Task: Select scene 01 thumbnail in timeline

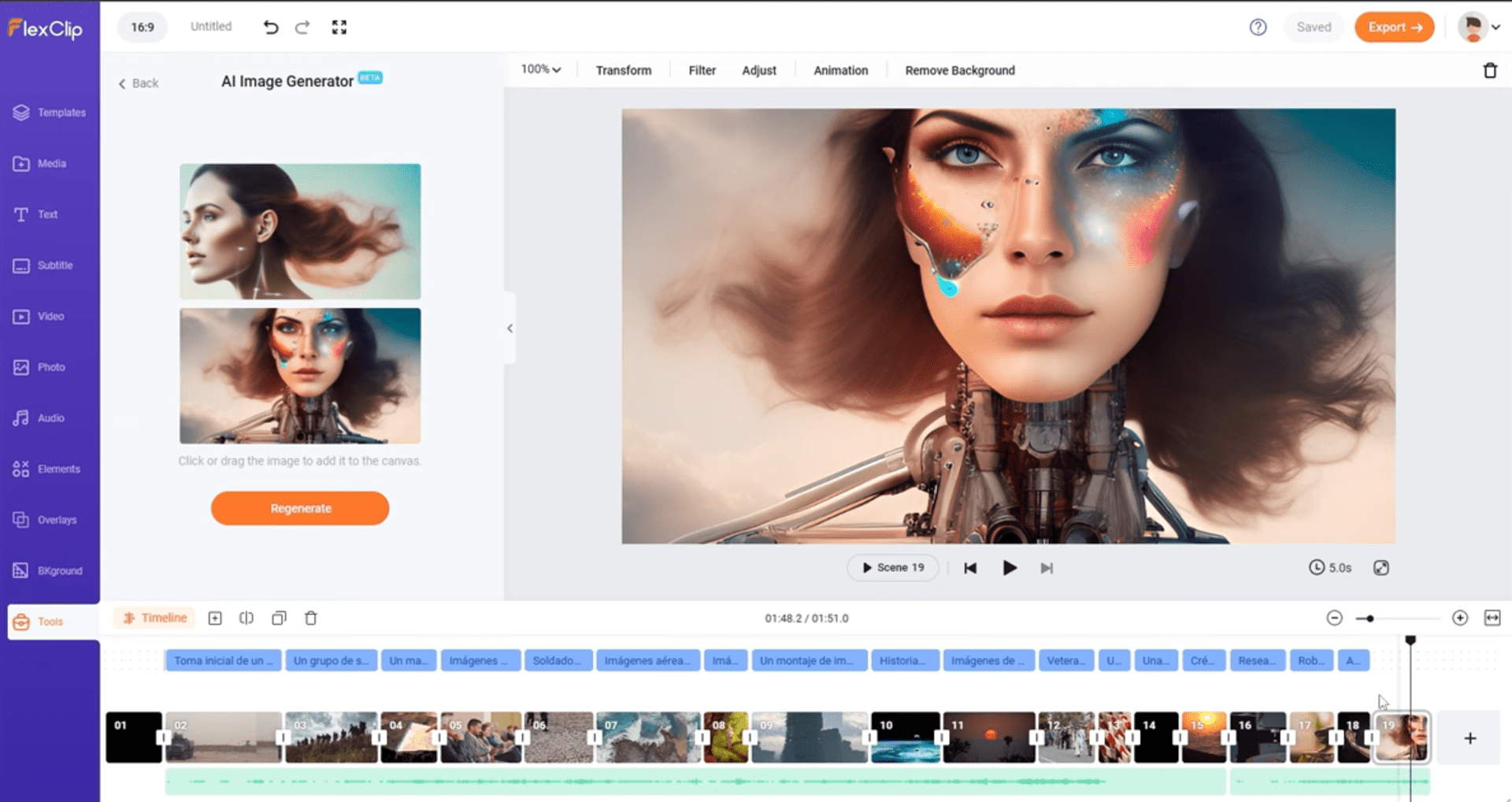Action: 134,737
